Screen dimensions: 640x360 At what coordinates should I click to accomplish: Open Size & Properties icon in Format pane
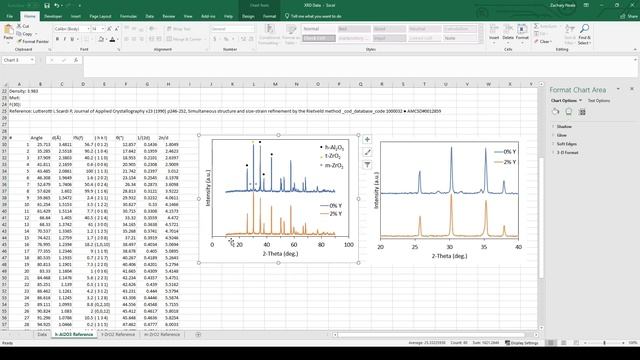582,112
